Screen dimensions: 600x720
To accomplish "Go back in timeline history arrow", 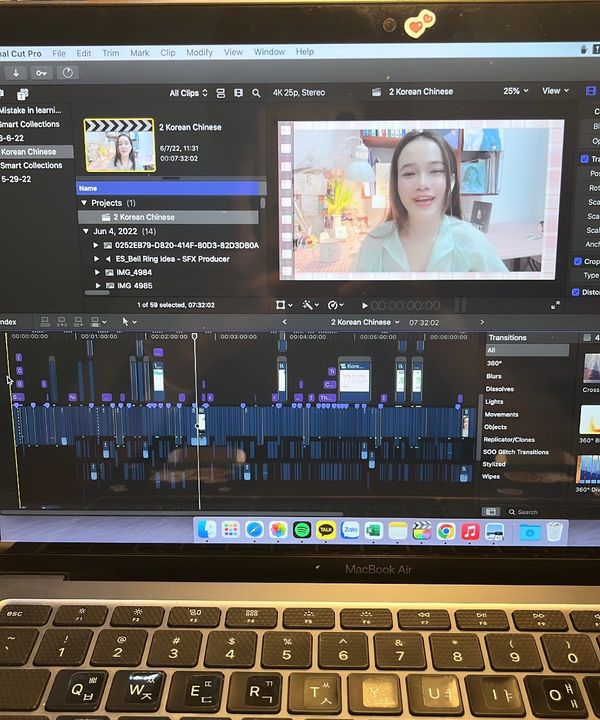I will point(284,322).
